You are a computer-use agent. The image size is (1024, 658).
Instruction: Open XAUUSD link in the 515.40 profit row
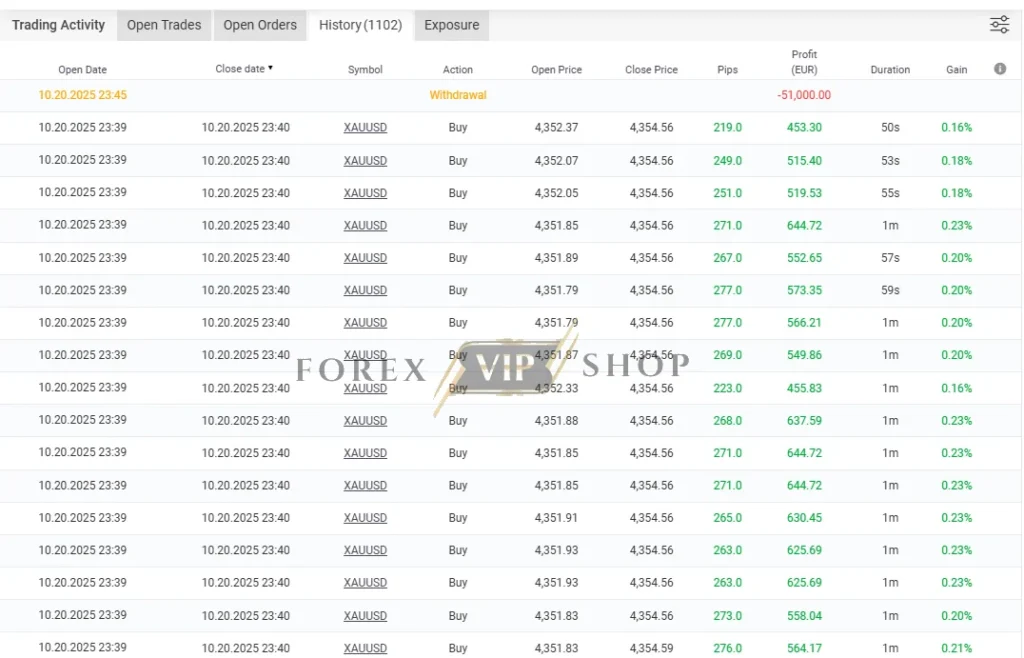tap(365, 161)
